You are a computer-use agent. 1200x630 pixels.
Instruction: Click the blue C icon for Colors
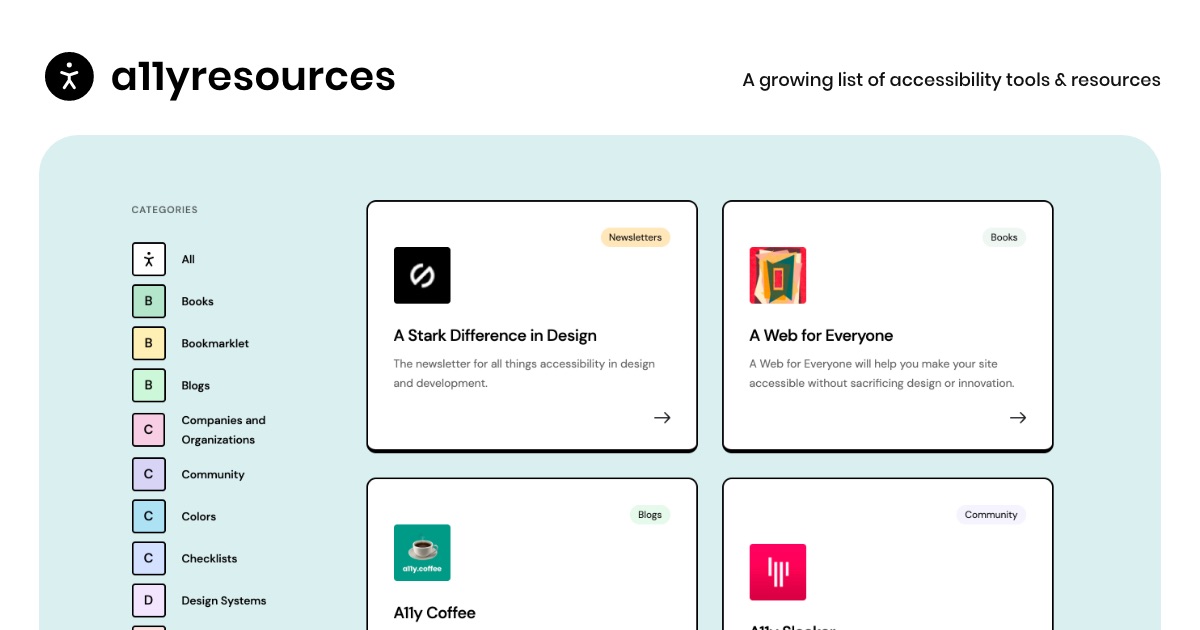(x=148, y=516)
